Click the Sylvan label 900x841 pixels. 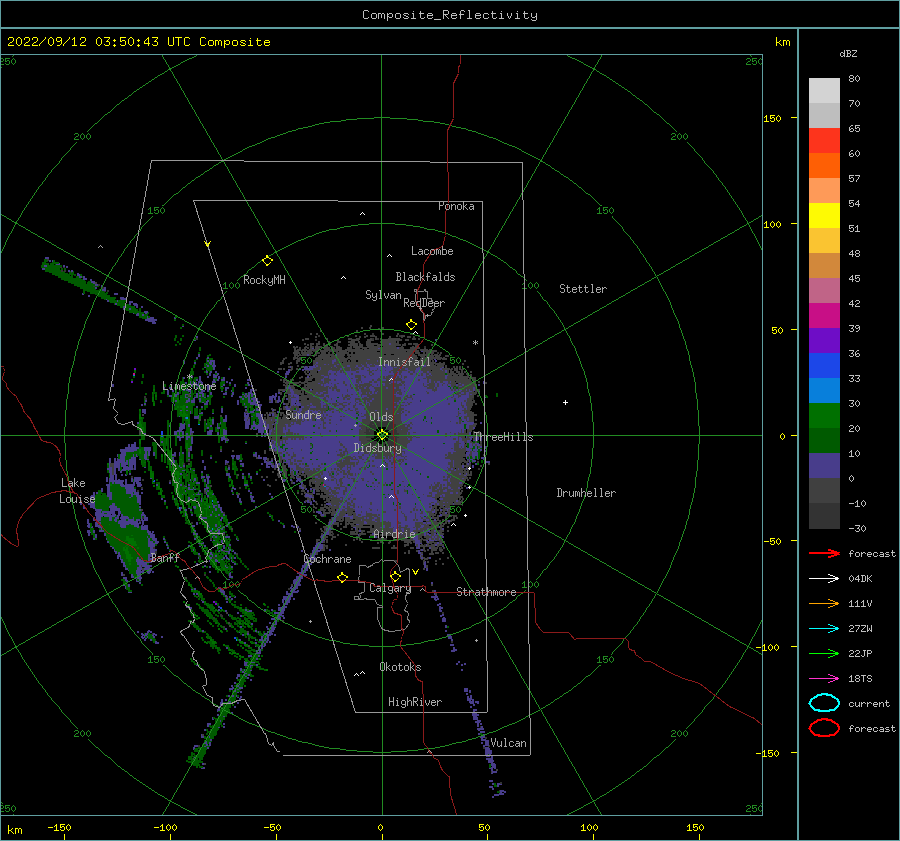point(383,295)
